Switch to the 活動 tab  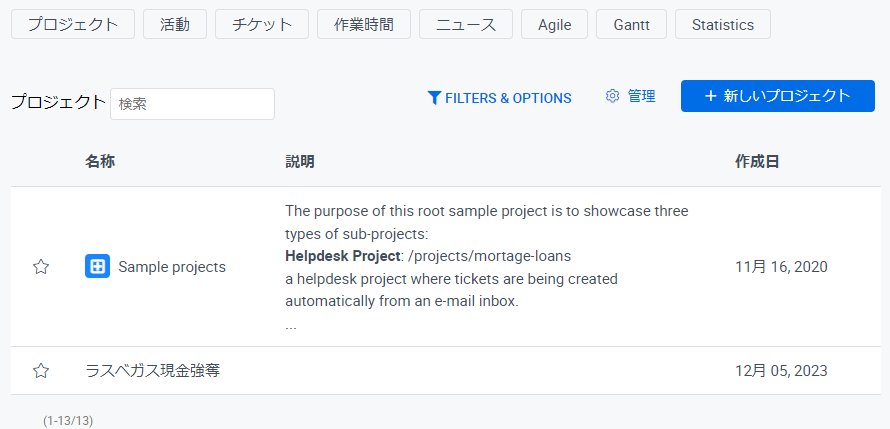click(175, 24)
